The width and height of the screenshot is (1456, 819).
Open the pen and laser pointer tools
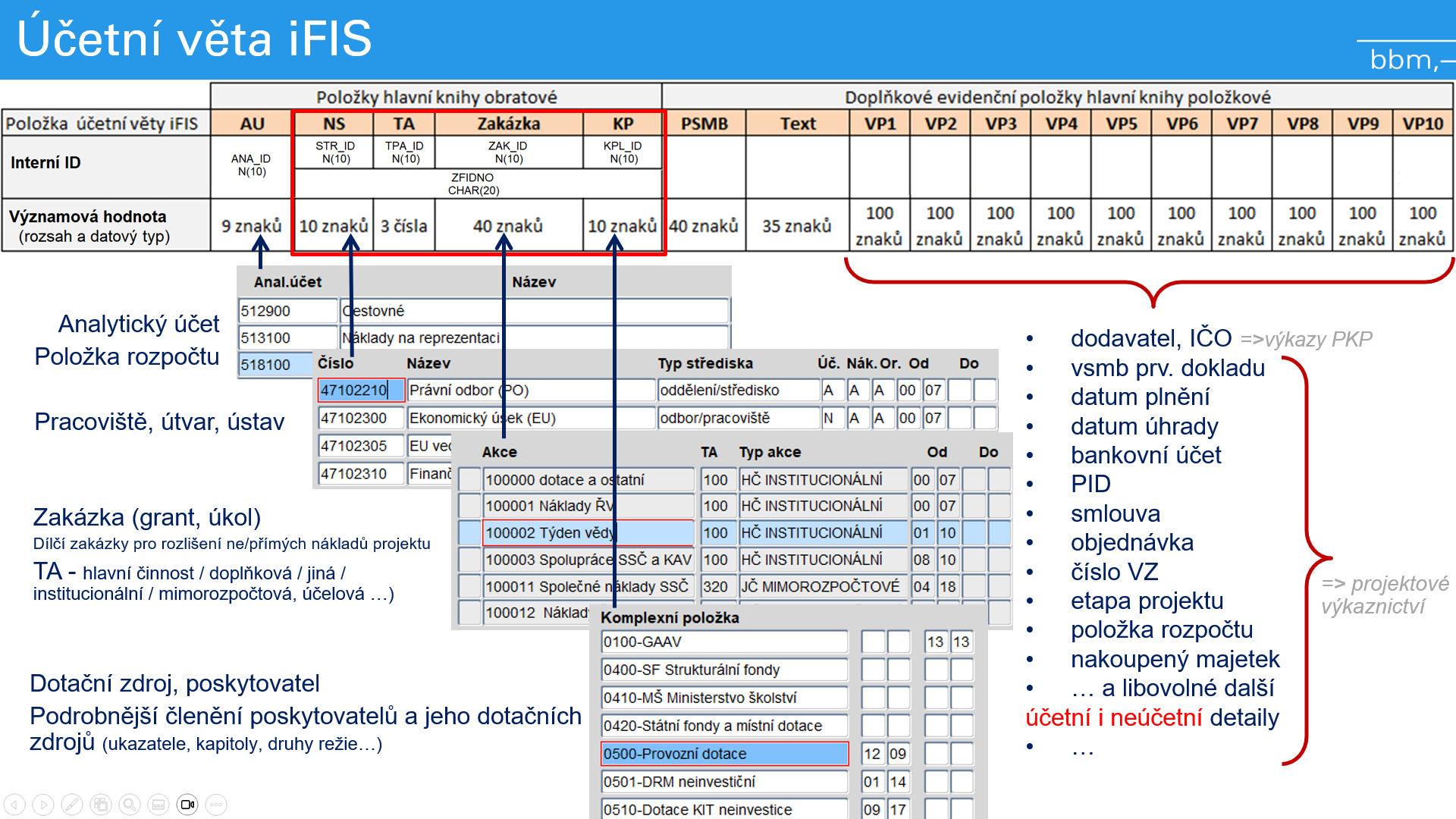[72, 805]
